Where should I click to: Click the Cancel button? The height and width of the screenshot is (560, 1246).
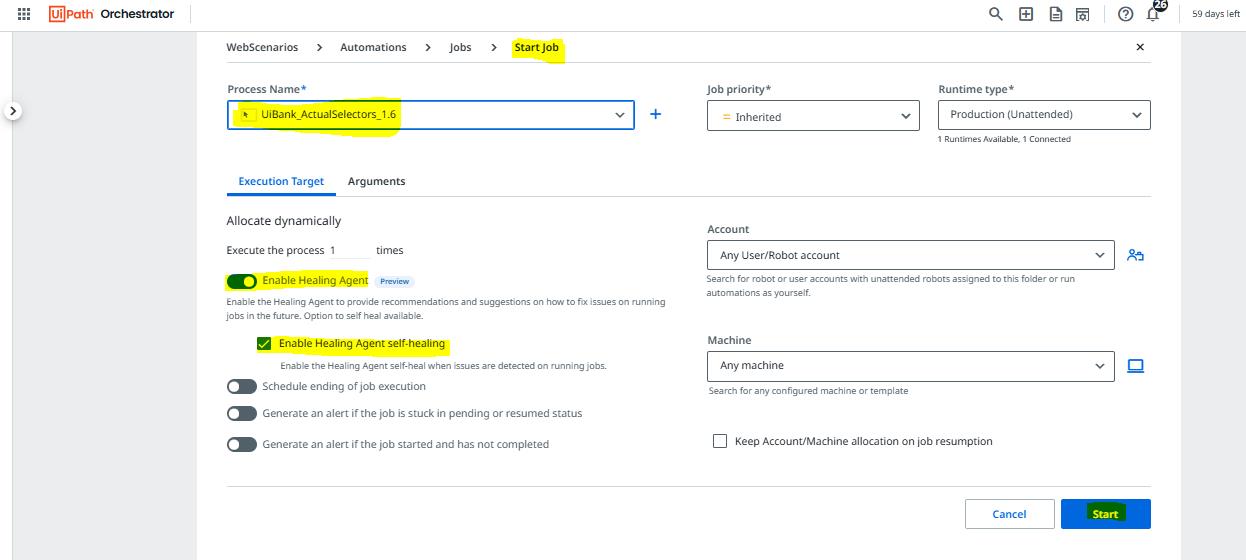[x=1009, y=514]
